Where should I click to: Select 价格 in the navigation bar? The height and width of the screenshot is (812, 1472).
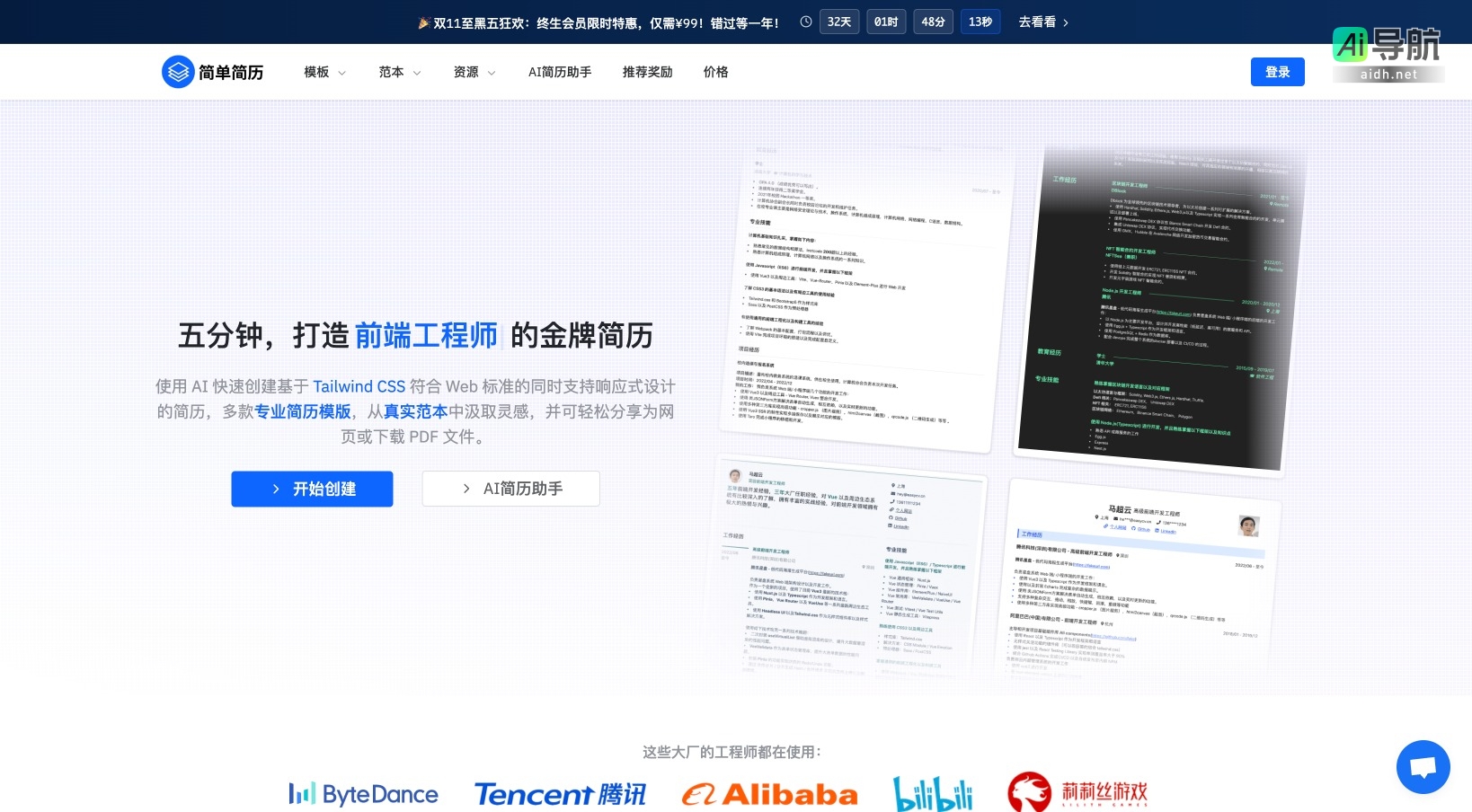(x=716, y=72)
